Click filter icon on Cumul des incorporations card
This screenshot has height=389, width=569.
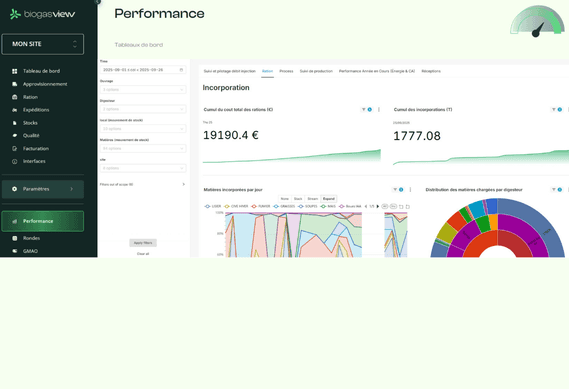coord(554,110)
